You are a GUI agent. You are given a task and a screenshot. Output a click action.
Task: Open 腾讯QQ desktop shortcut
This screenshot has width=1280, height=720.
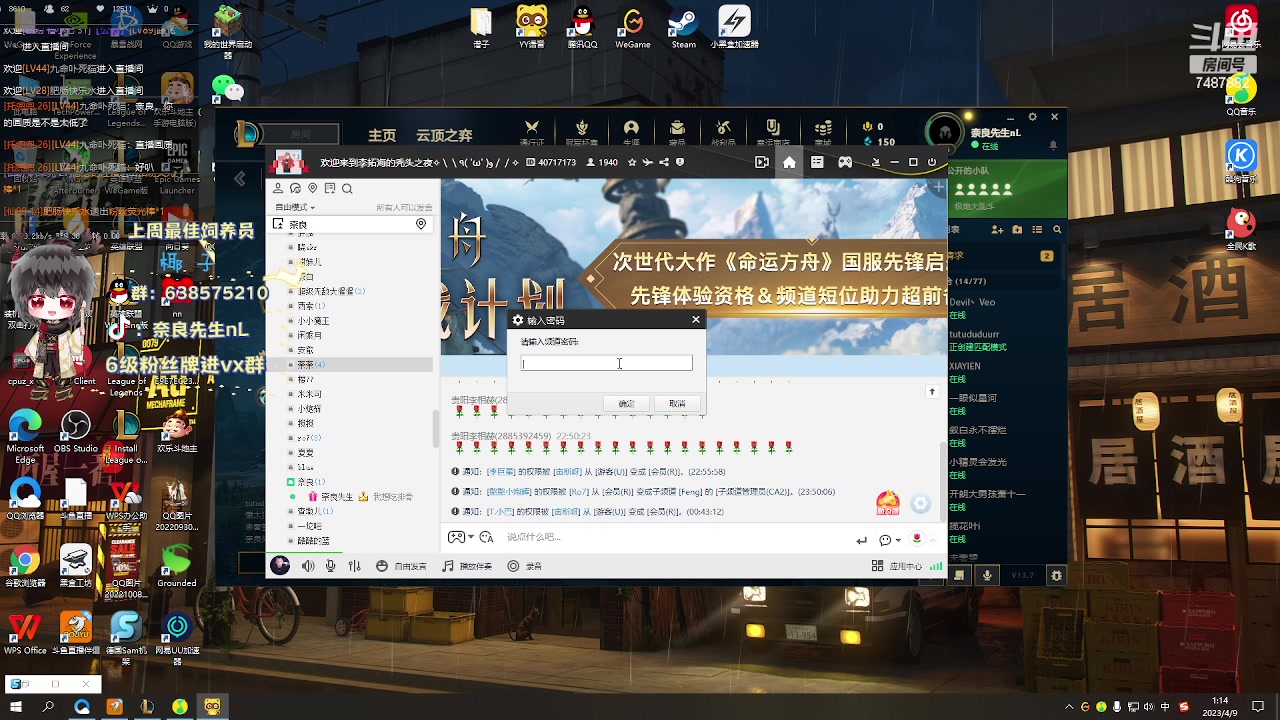582,28
